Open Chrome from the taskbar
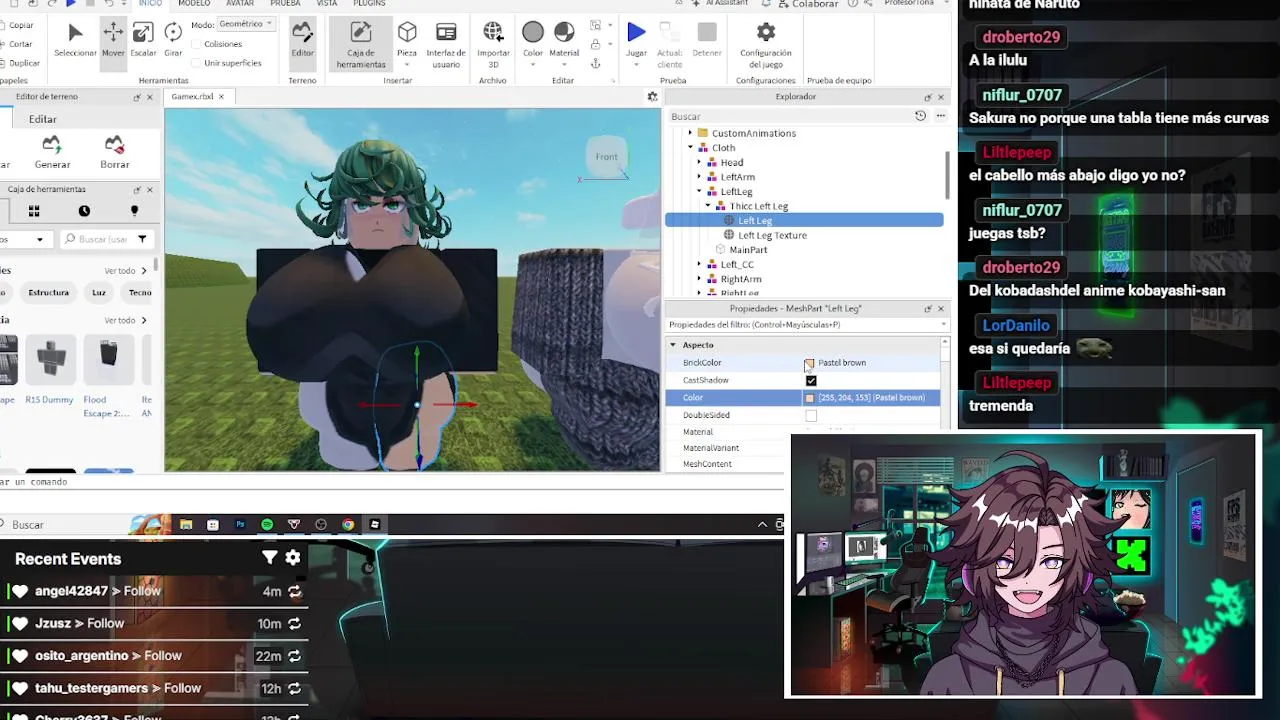This screenshot has width=1280, height=720. pyautogui.click(x=348, y=524)
